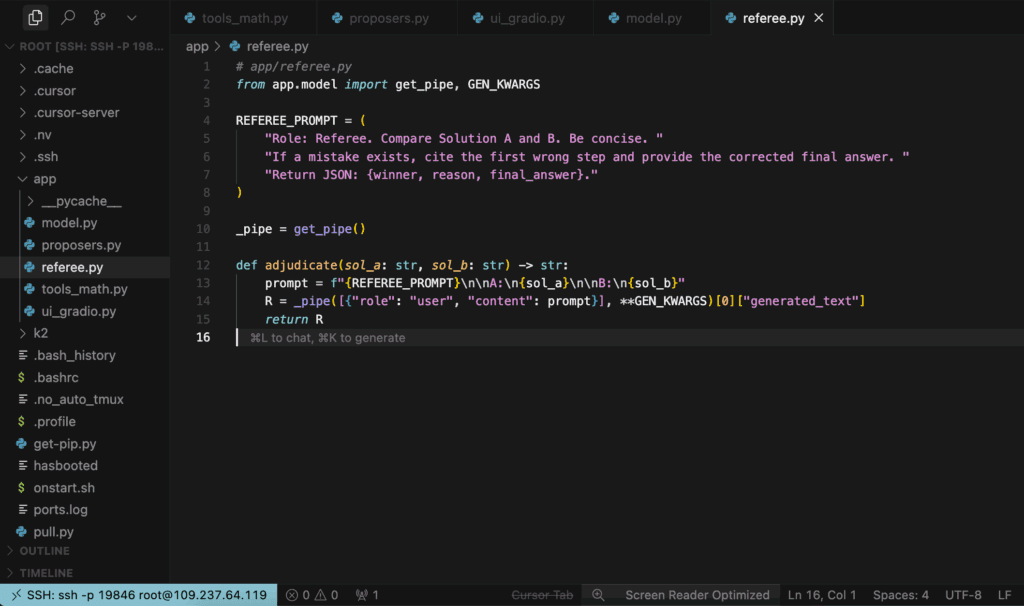The height and width of the screenshot is (606, 1024).
Task: Open errors and warnings problems indicator
Action: [x=312, y=595]
